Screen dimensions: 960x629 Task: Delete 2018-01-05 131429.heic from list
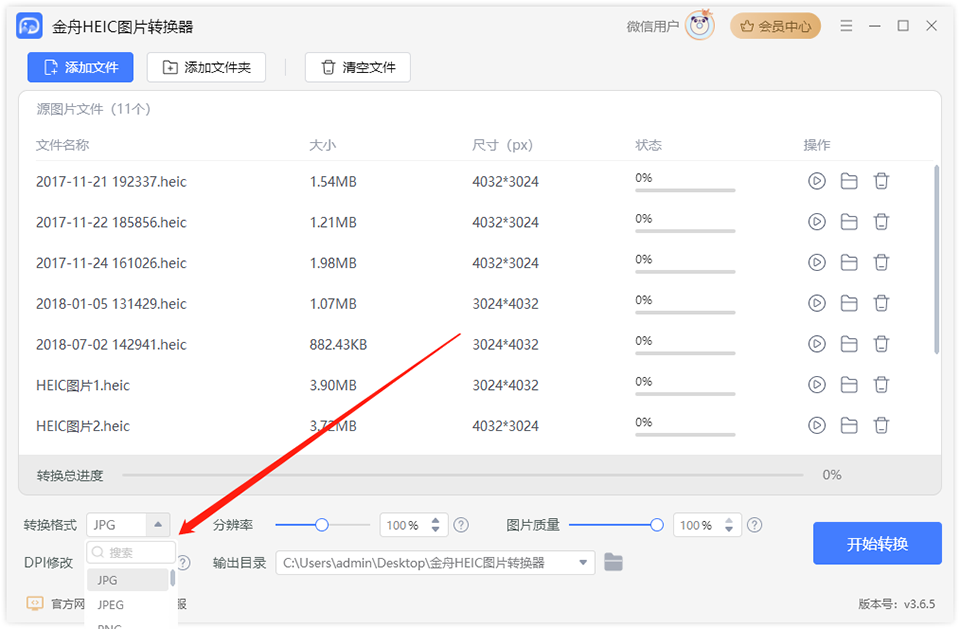(x=881, y=303)
